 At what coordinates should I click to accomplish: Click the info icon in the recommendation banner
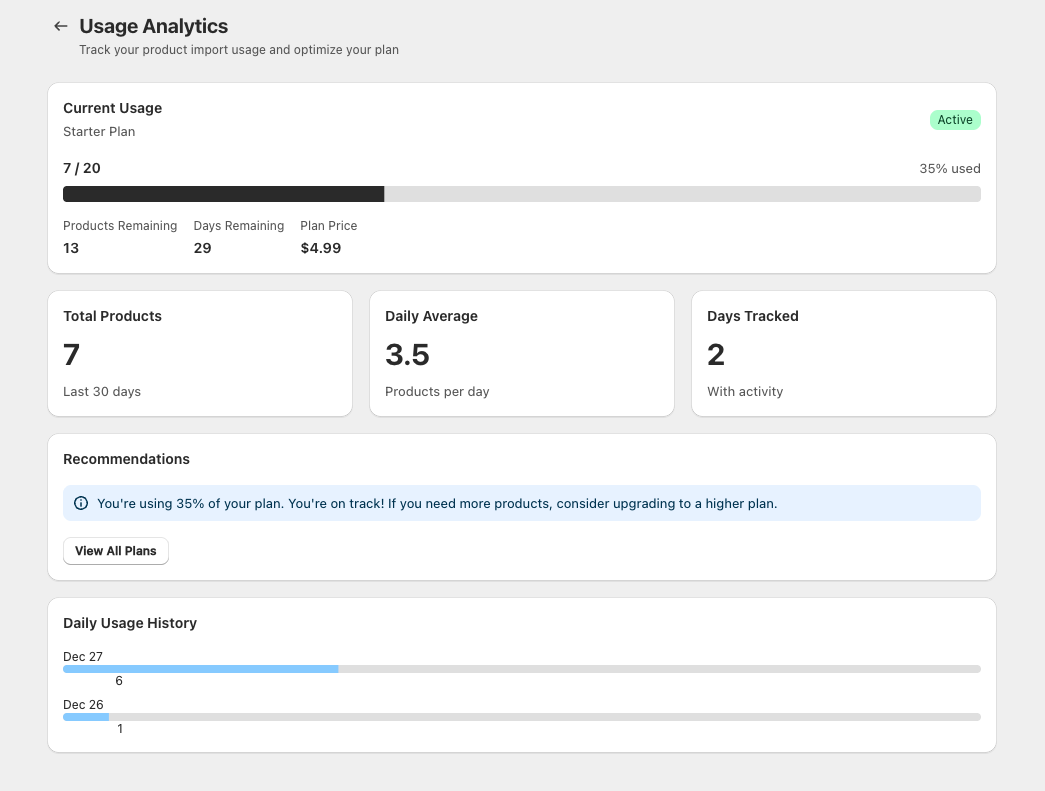click(x=81, y=503)
